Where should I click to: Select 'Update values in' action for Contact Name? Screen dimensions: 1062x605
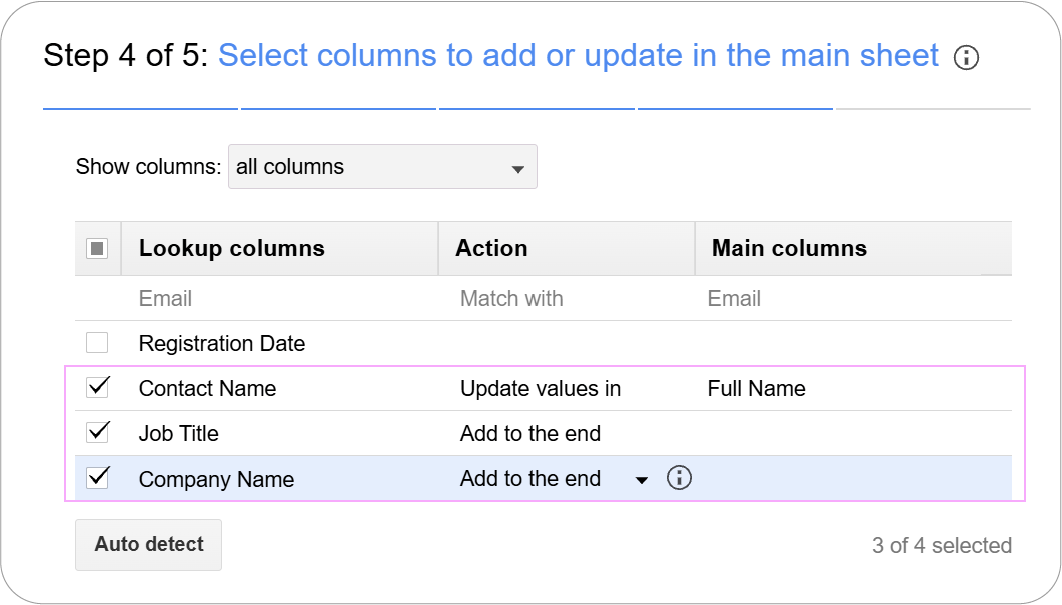click(x=540, y=389)
